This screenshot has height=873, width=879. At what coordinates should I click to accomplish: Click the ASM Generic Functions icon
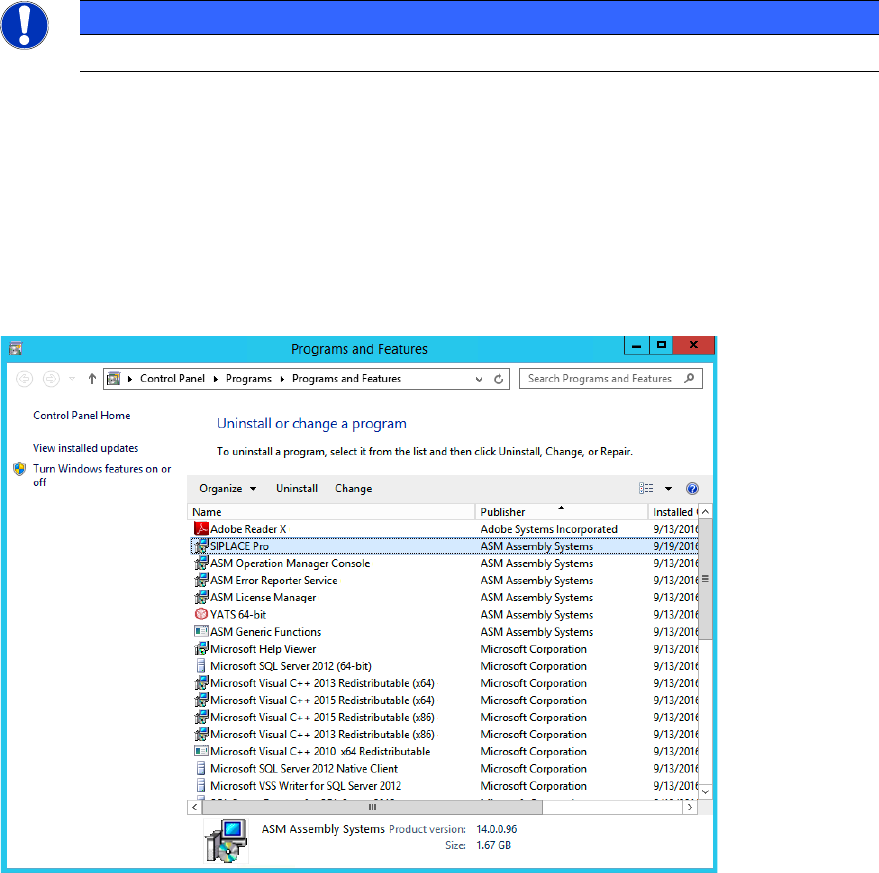[x=201, y=631]
